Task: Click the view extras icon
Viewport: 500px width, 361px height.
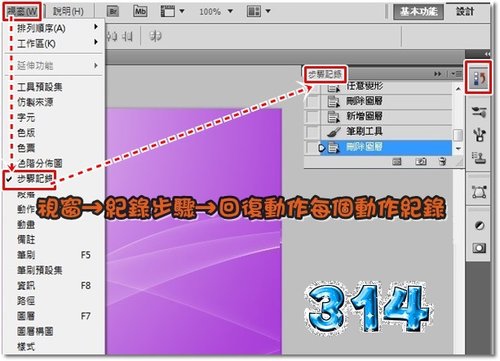Action: [168, 12]
